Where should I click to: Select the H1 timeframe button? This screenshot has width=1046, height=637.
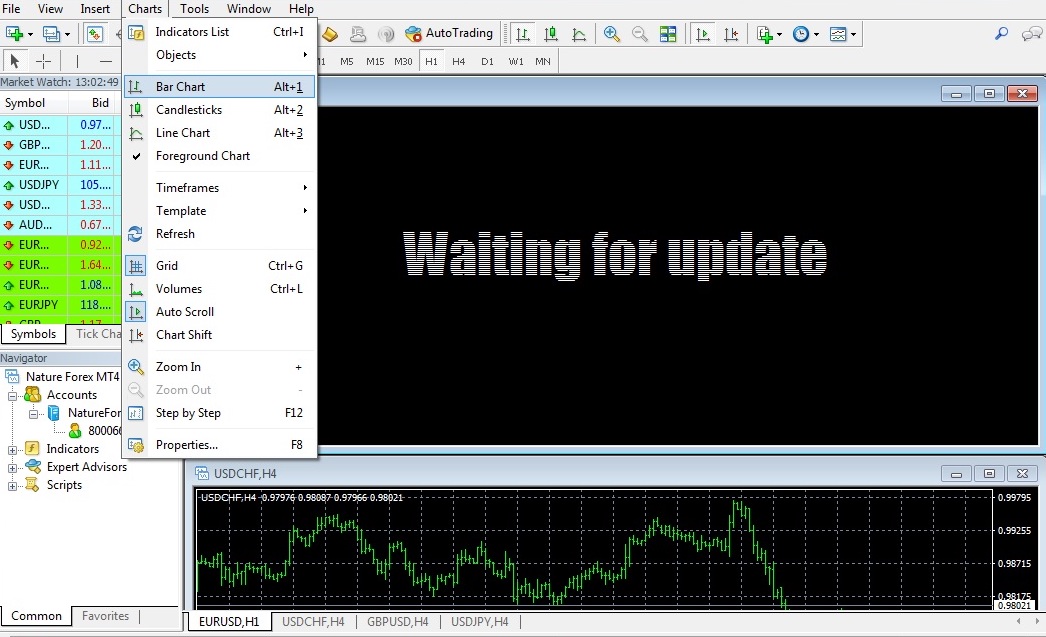(x=432, y=61)
